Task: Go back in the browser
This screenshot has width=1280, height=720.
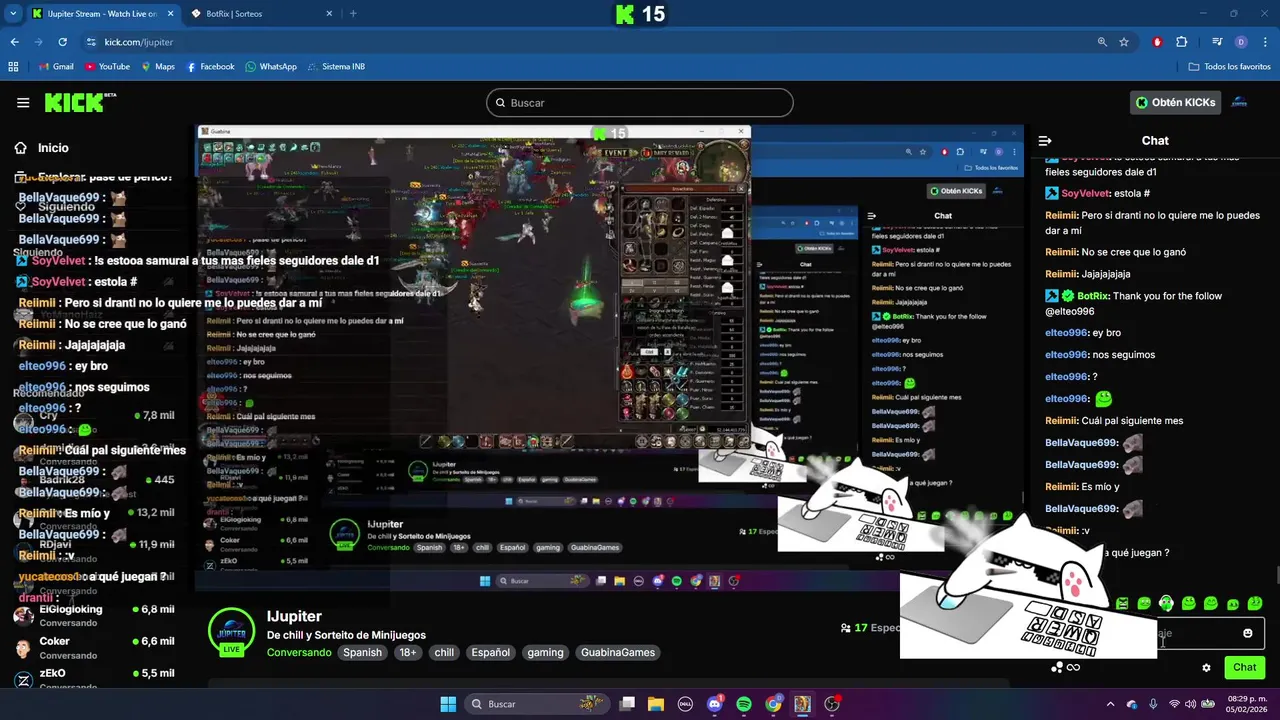Action: pyautogui.click(x=14, y=42)
